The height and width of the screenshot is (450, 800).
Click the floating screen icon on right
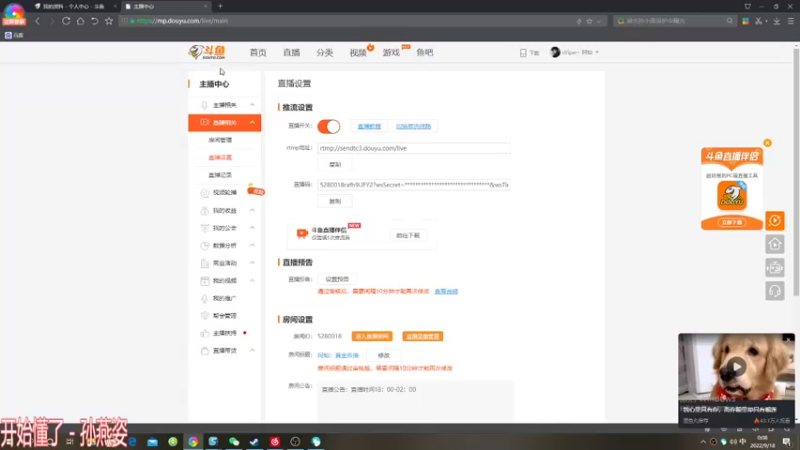pyautogui.click(x=774, y=267)
